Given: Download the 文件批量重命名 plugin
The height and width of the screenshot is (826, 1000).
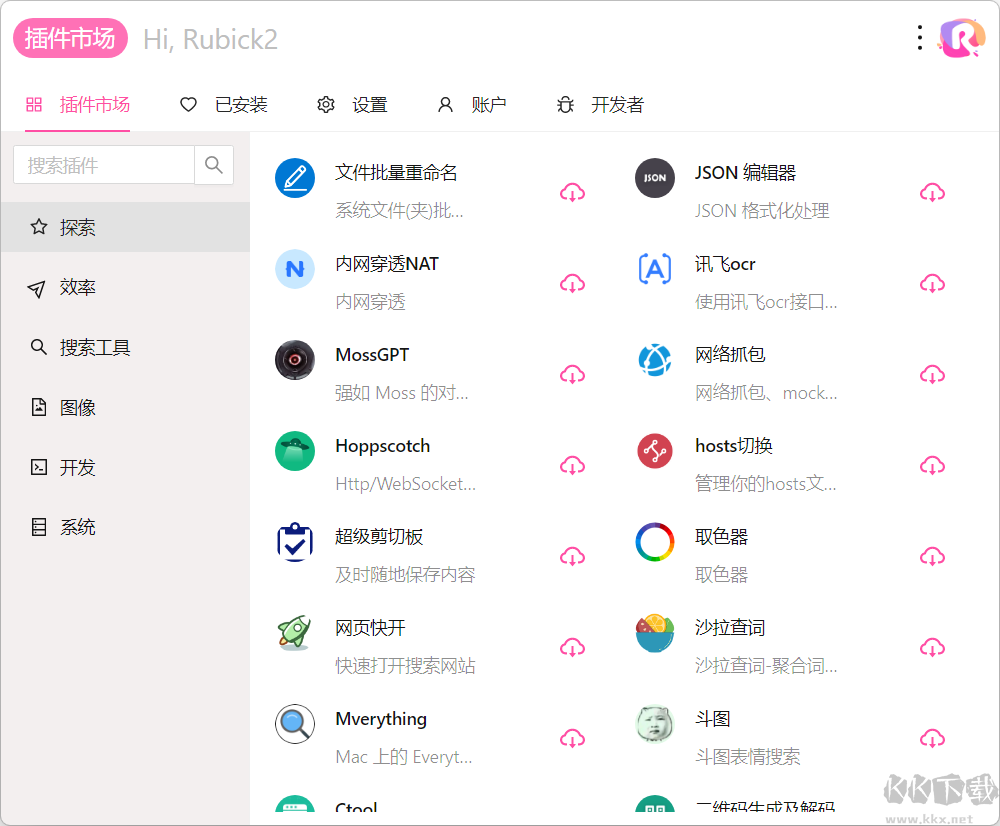Looking at the screenshot, I should [x=572, y=192].
